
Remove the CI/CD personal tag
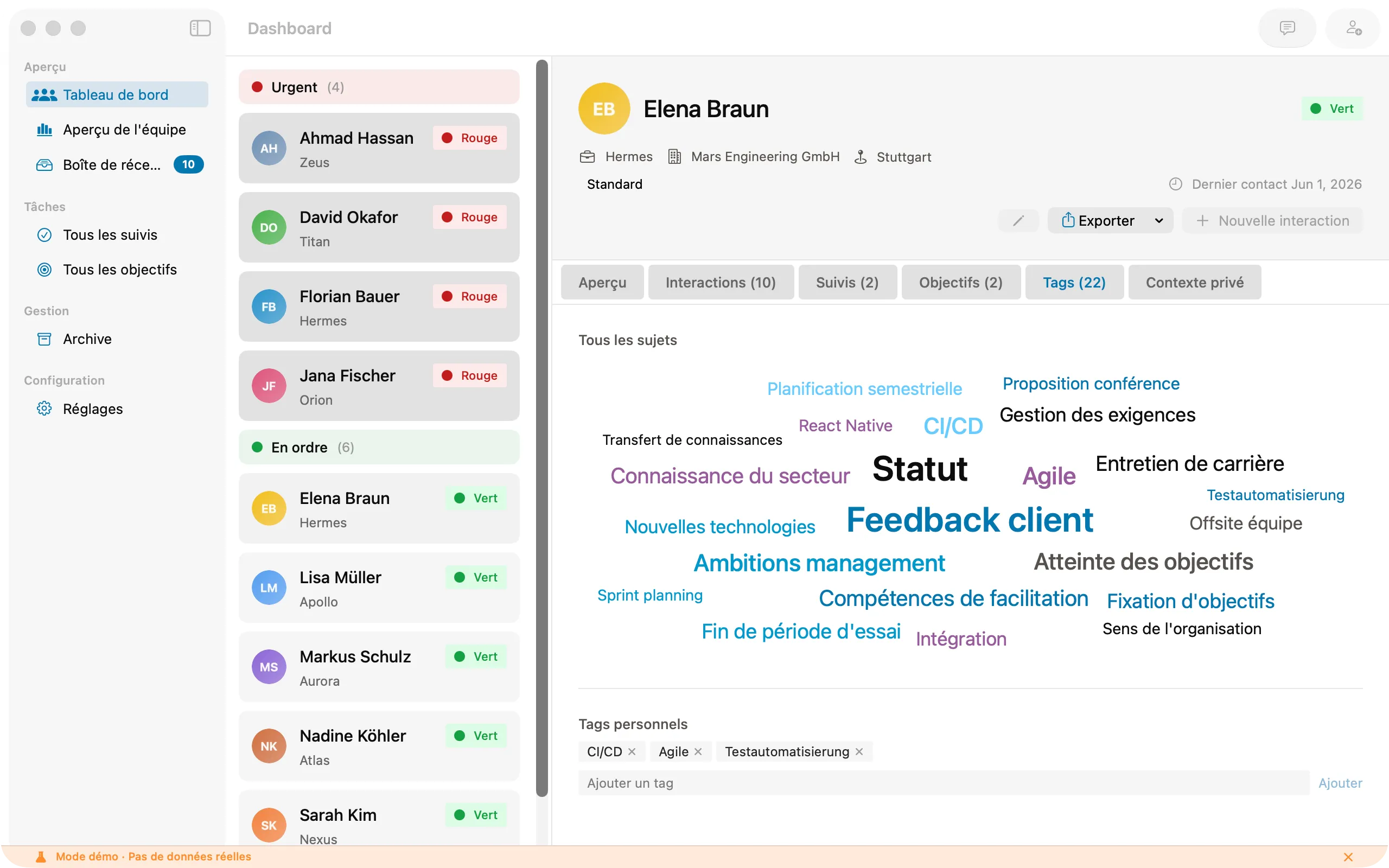tap(632, 751)
